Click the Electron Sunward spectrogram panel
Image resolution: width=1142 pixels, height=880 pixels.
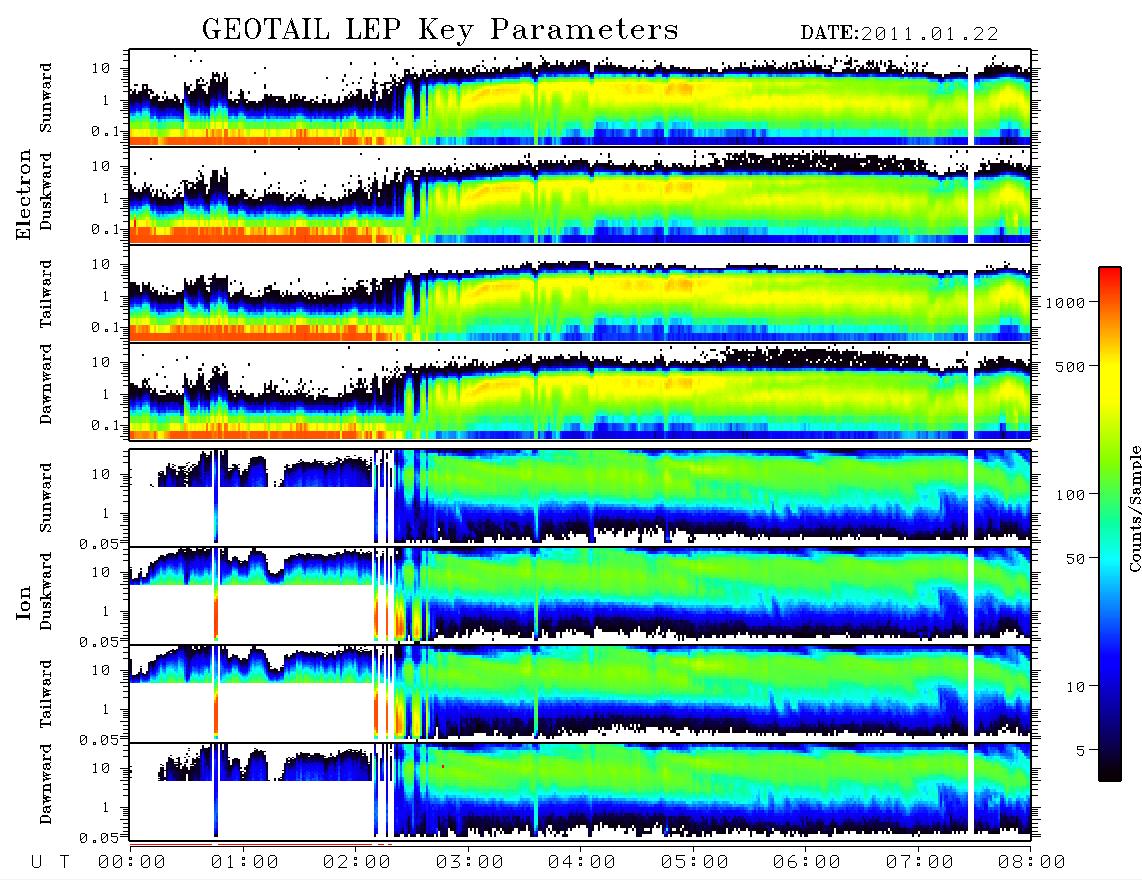(580, 97)
